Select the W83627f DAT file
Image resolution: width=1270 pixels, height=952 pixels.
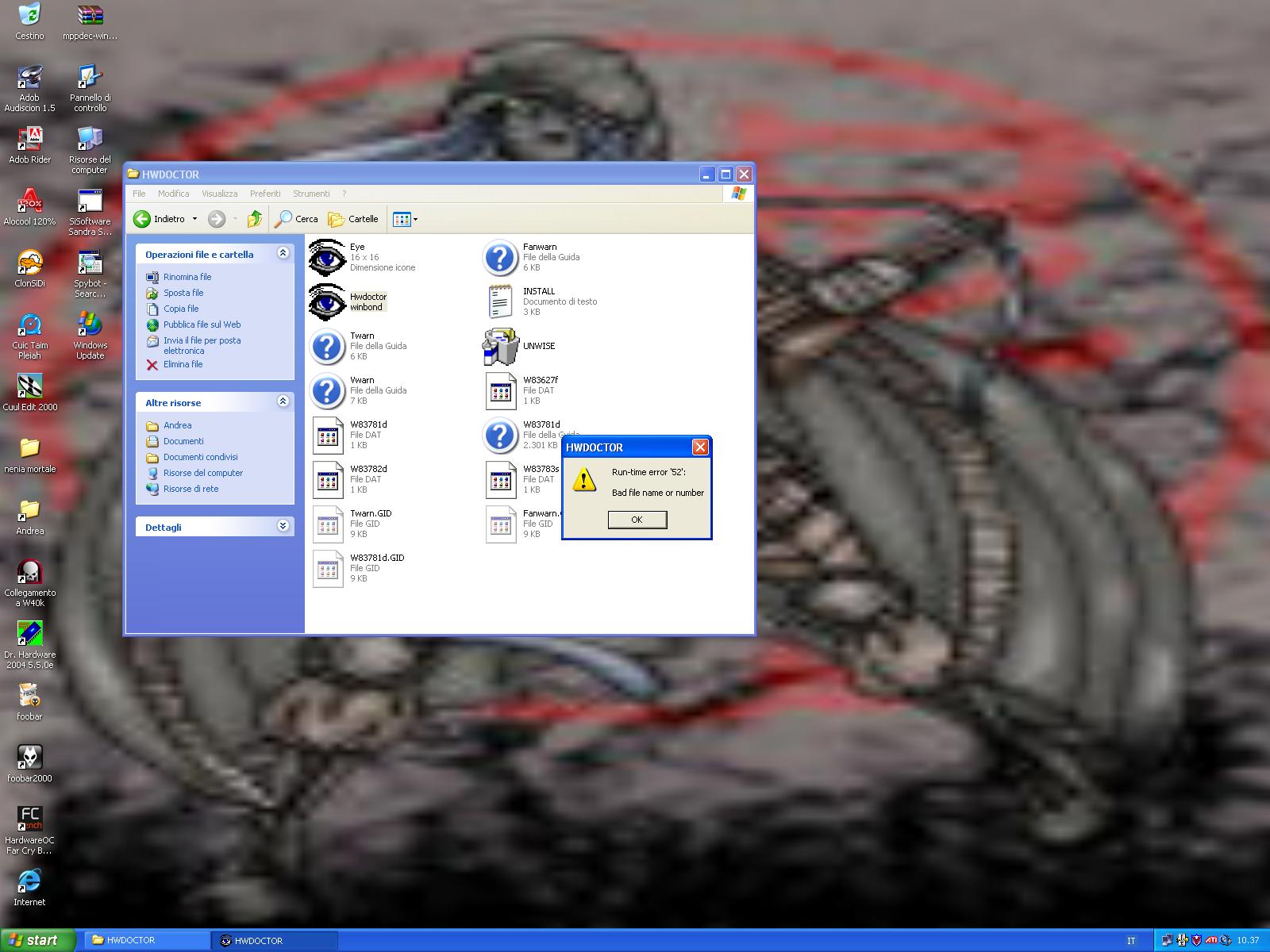pyautogui.click(x=500, y=390)
